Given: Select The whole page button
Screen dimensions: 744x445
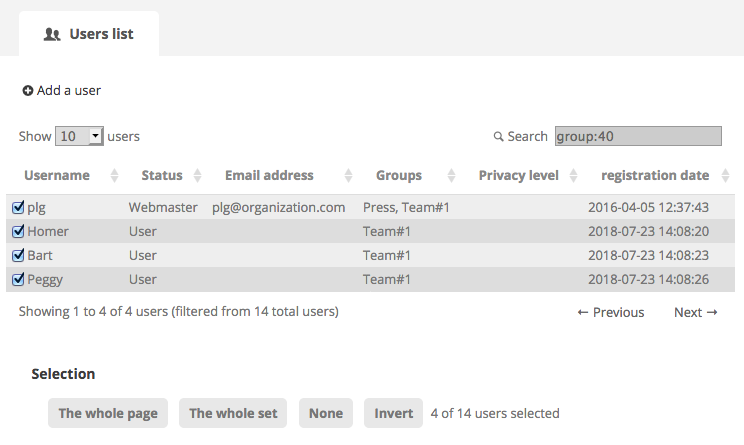Looking at the screenshot, I should point(108,413).
